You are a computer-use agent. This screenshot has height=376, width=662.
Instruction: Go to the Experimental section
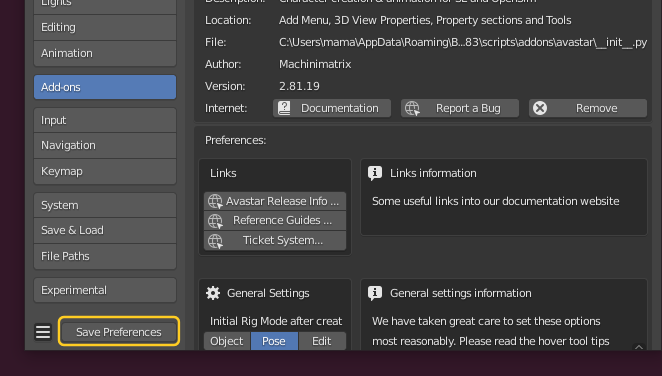105,290
